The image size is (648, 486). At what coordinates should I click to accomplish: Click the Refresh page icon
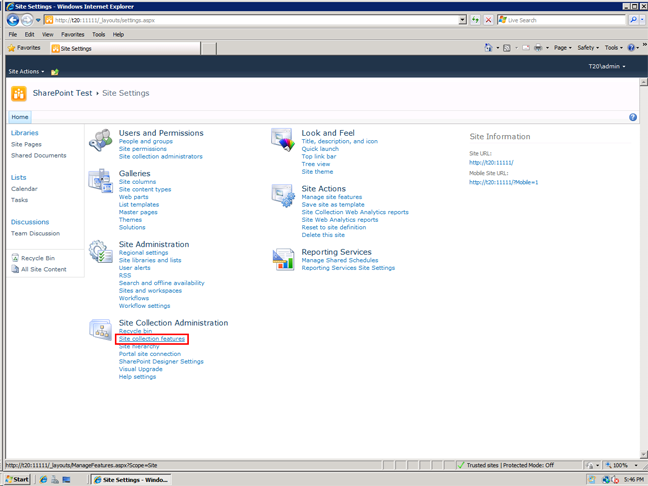click(475, 20)
